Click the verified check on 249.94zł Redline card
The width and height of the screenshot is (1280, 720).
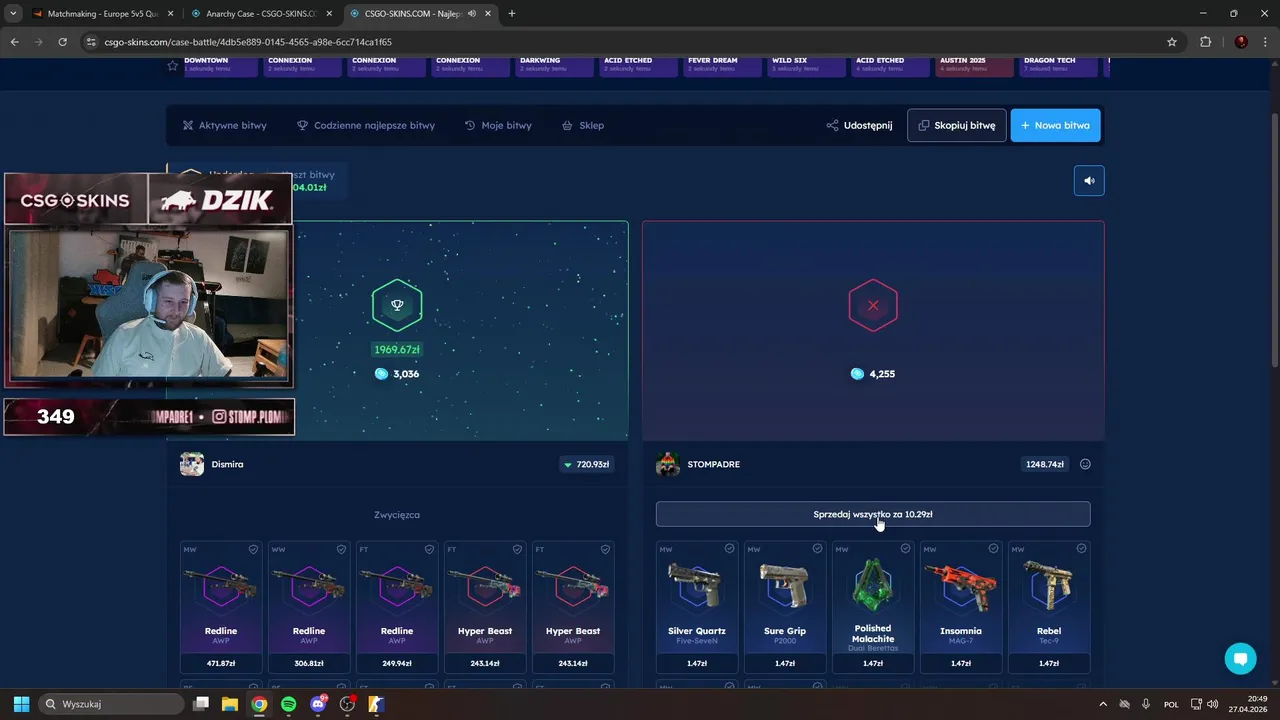[429, 549]
